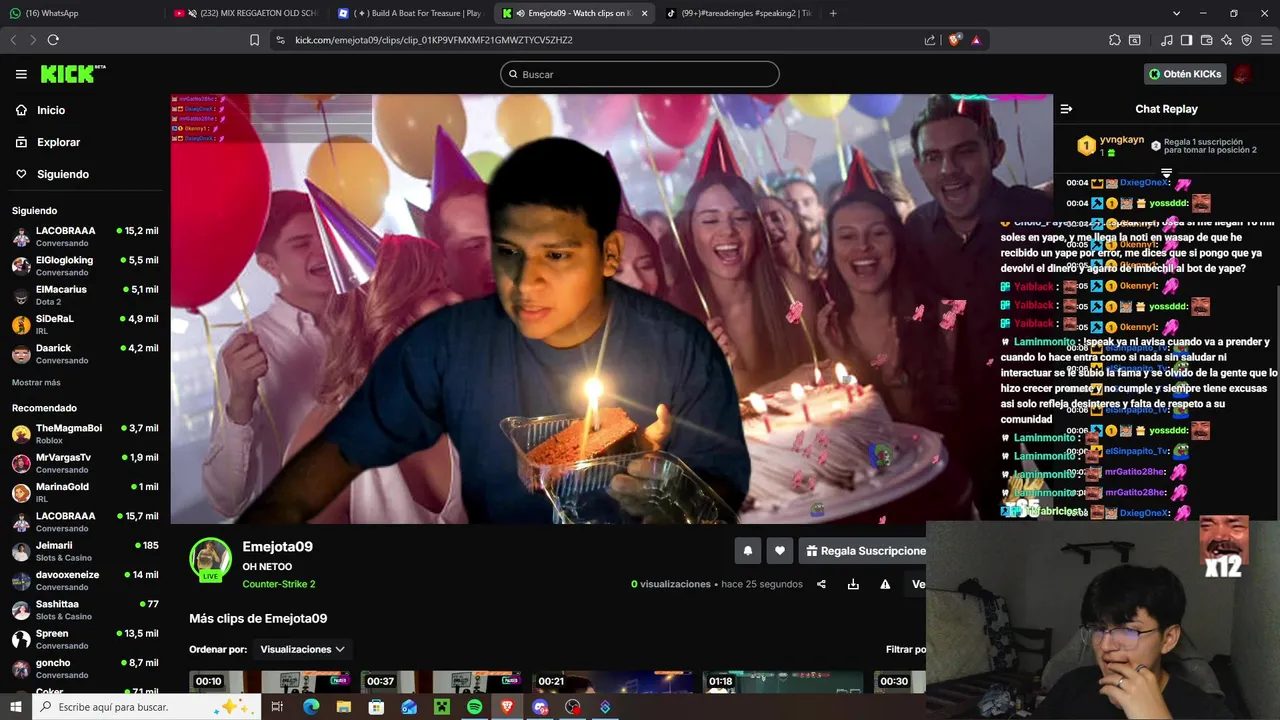This screenshot has height=720, width=1280.
Task: Switch to Build A Boat For Treasure tab
Action: click(410, 13)
